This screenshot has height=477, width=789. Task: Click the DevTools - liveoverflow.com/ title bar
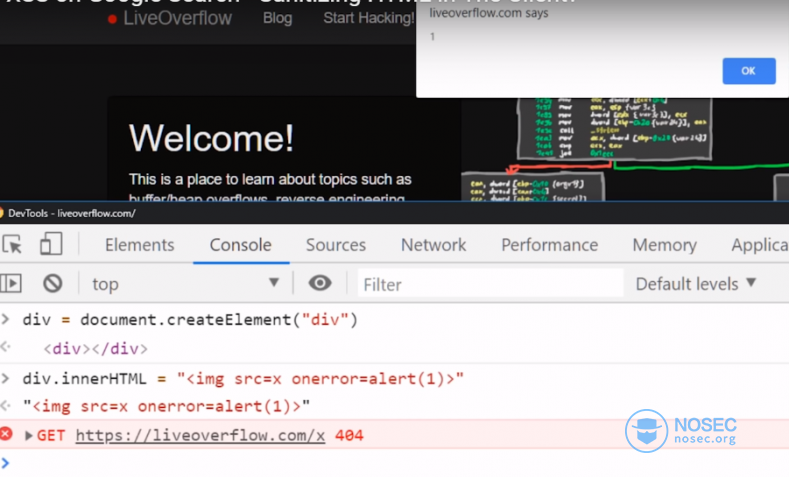(394, 213)
